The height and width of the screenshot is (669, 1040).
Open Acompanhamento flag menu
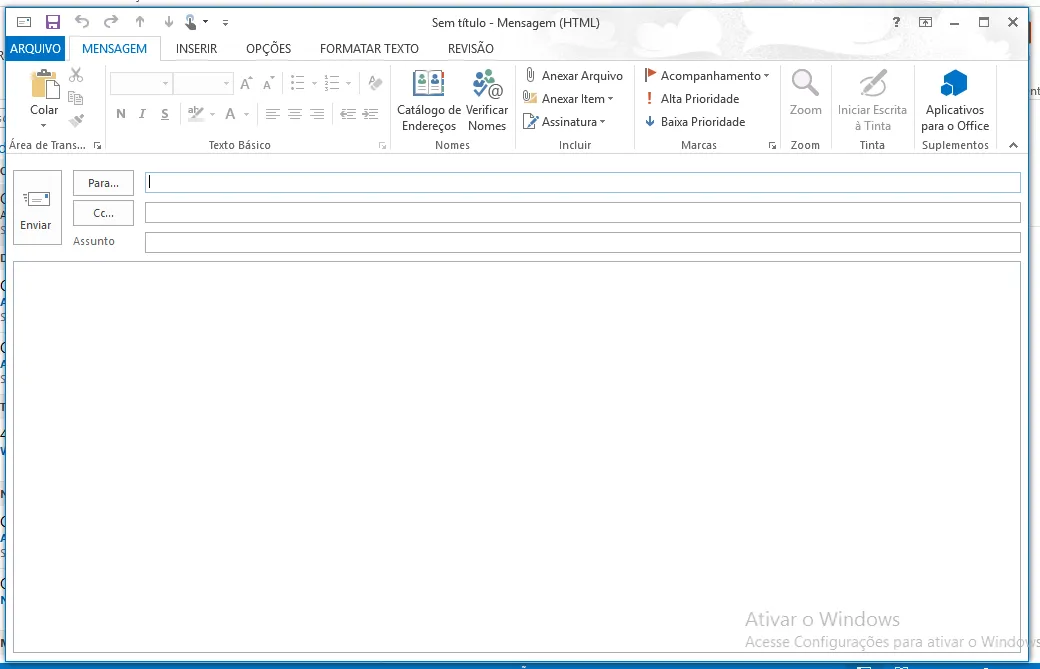coord(707,76)
